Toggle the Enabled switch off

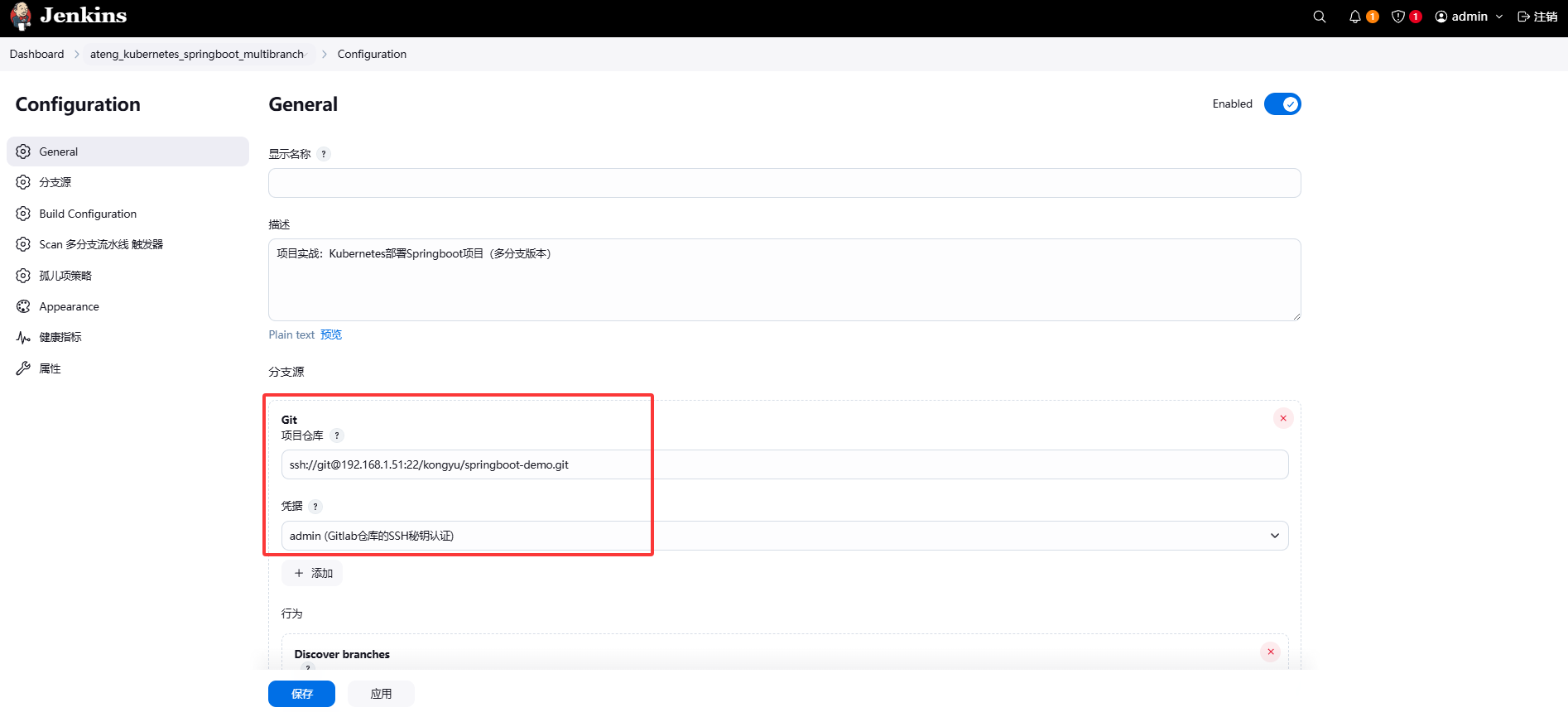point(1282,104)
